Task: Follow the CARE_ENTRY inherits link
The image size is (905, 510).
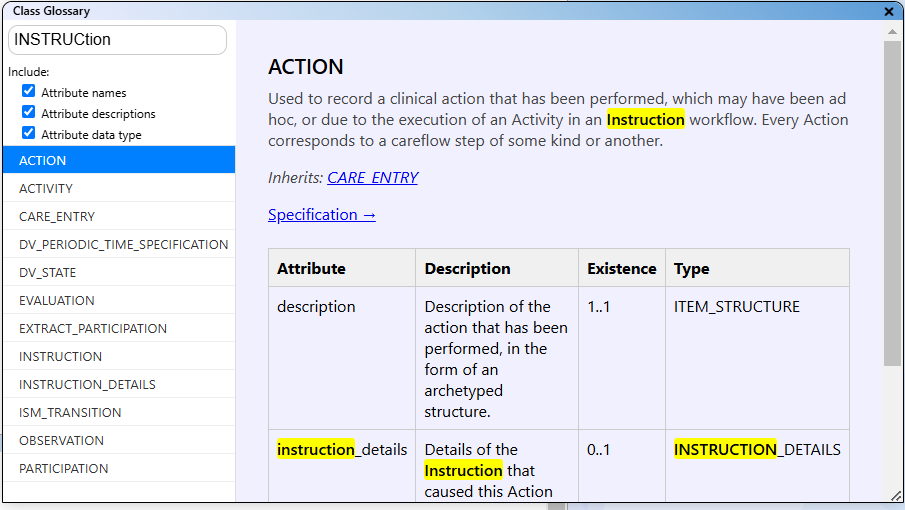Action: click(372, 178)
